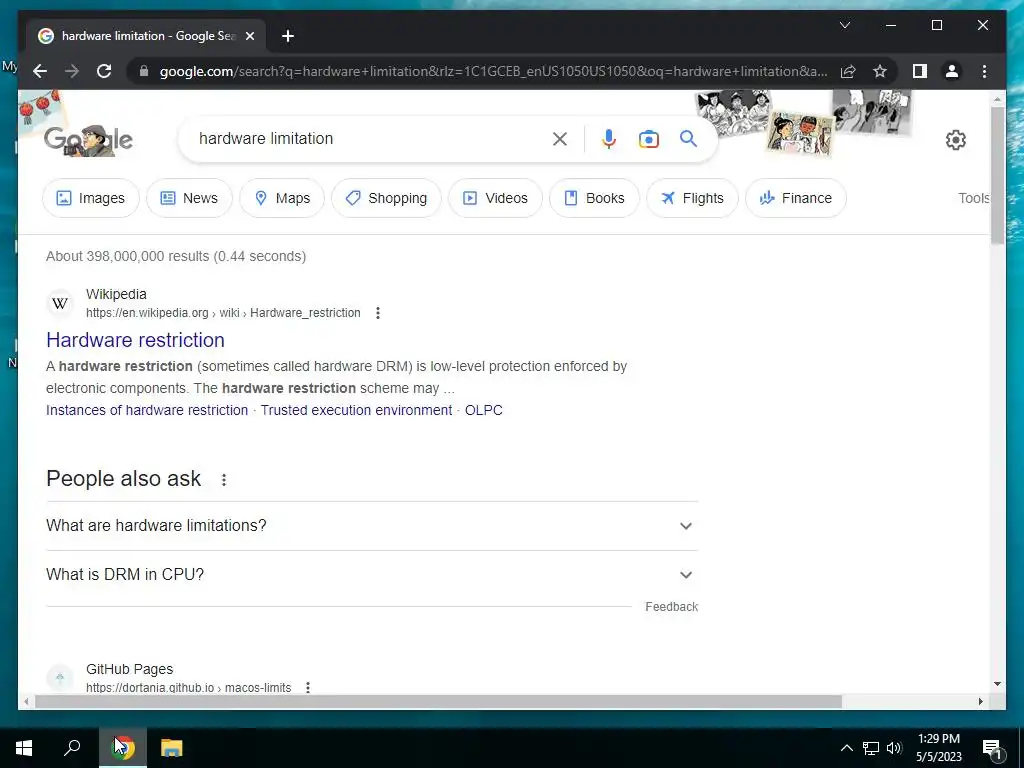The image size is (1024, 768).
Task: Click the Wikipedia URL breadcrumb
Action: (223, 313)
